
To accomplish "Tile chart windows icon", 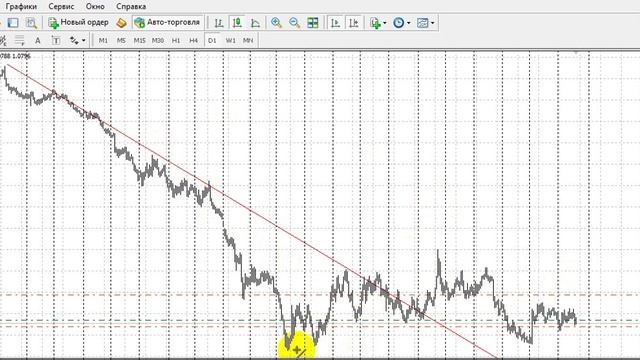I will coord(313,23).
